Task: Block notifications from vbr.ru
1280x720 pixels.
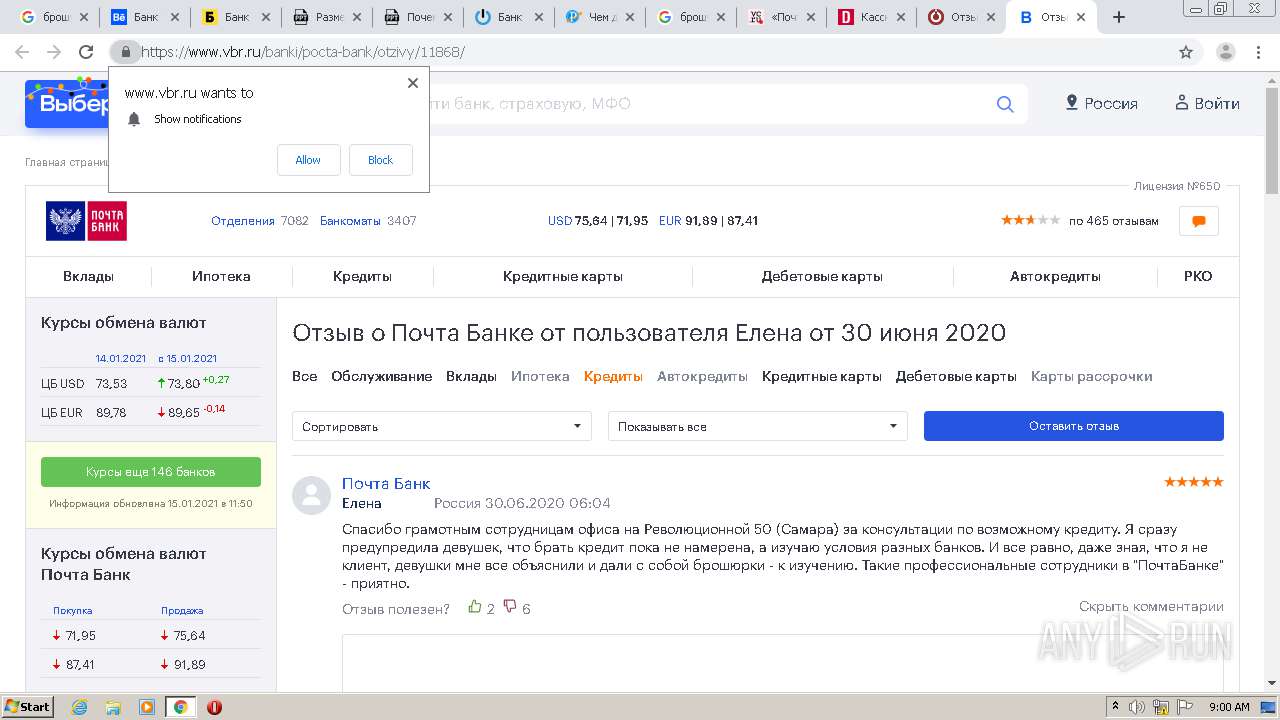Action: (x=380, y=160)
